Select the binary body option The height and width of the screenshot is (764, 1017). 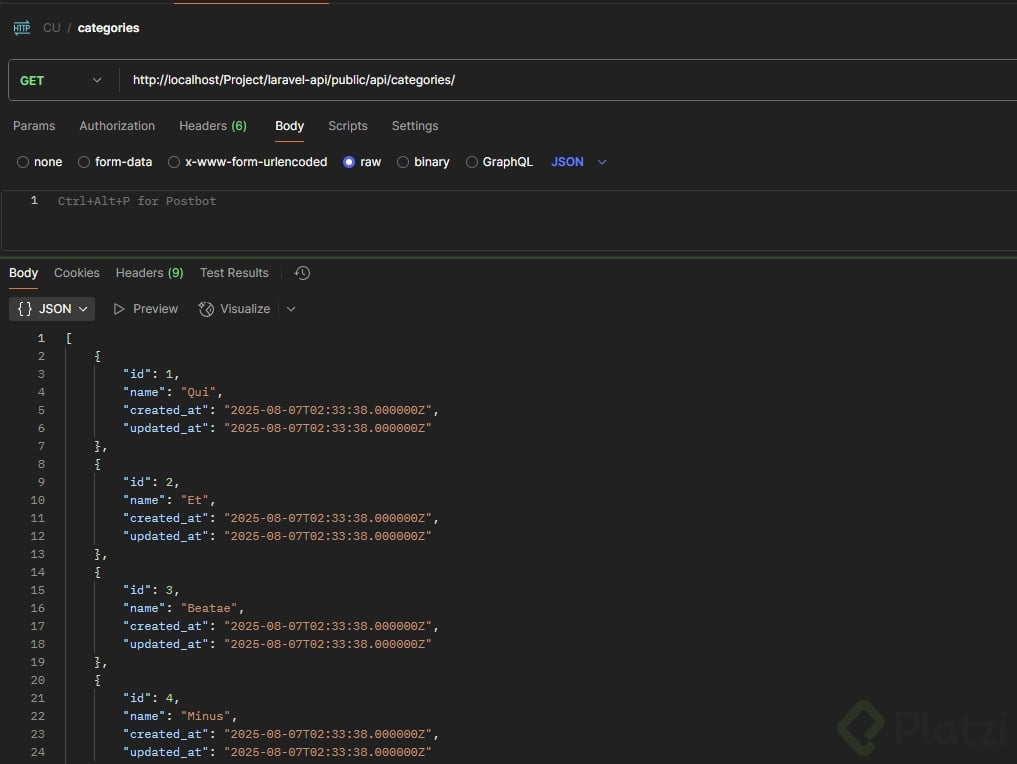[x=403, y=162]
